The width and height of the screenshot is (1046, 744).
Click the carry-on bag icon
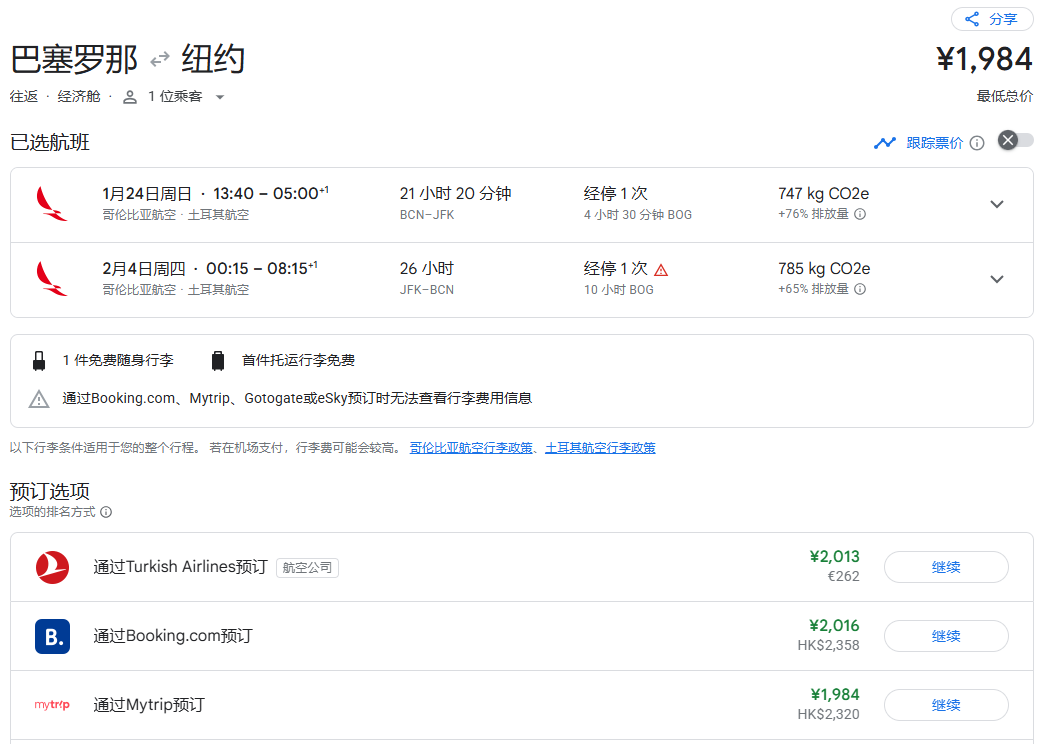[x=39, y=361]
